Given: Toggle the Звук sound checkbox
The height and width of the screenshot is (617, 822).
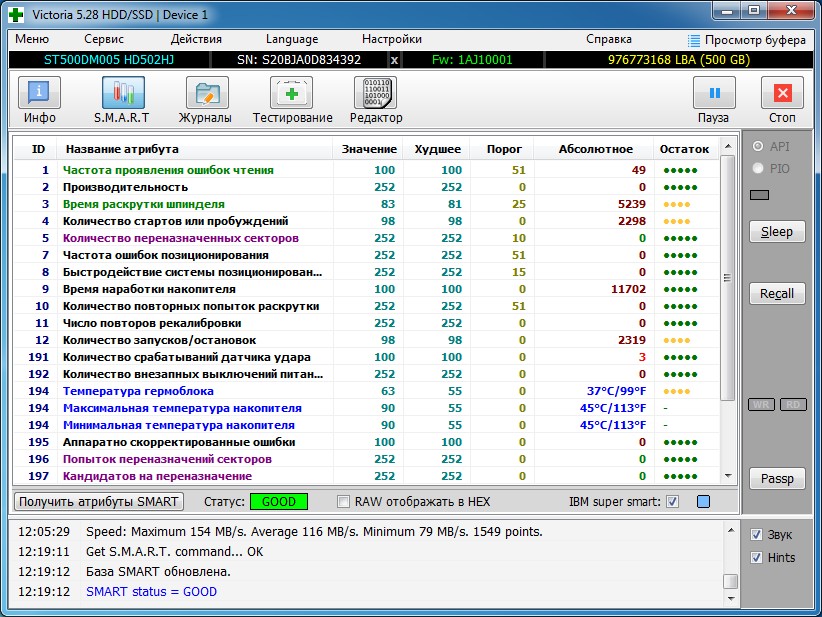Looking at the screenshot, I should (756, 535).
